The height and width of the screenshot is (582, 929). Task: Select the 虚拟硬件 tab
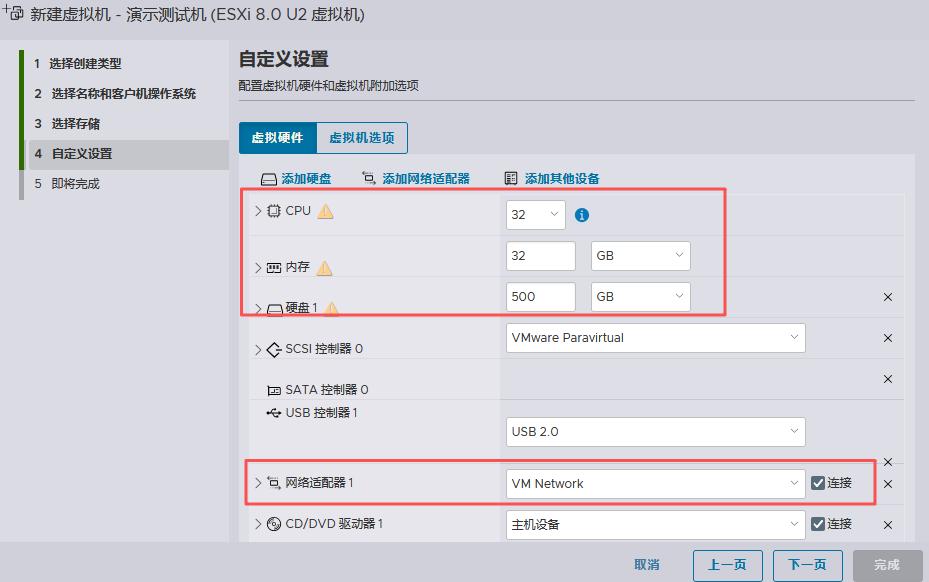click(277, 138)
